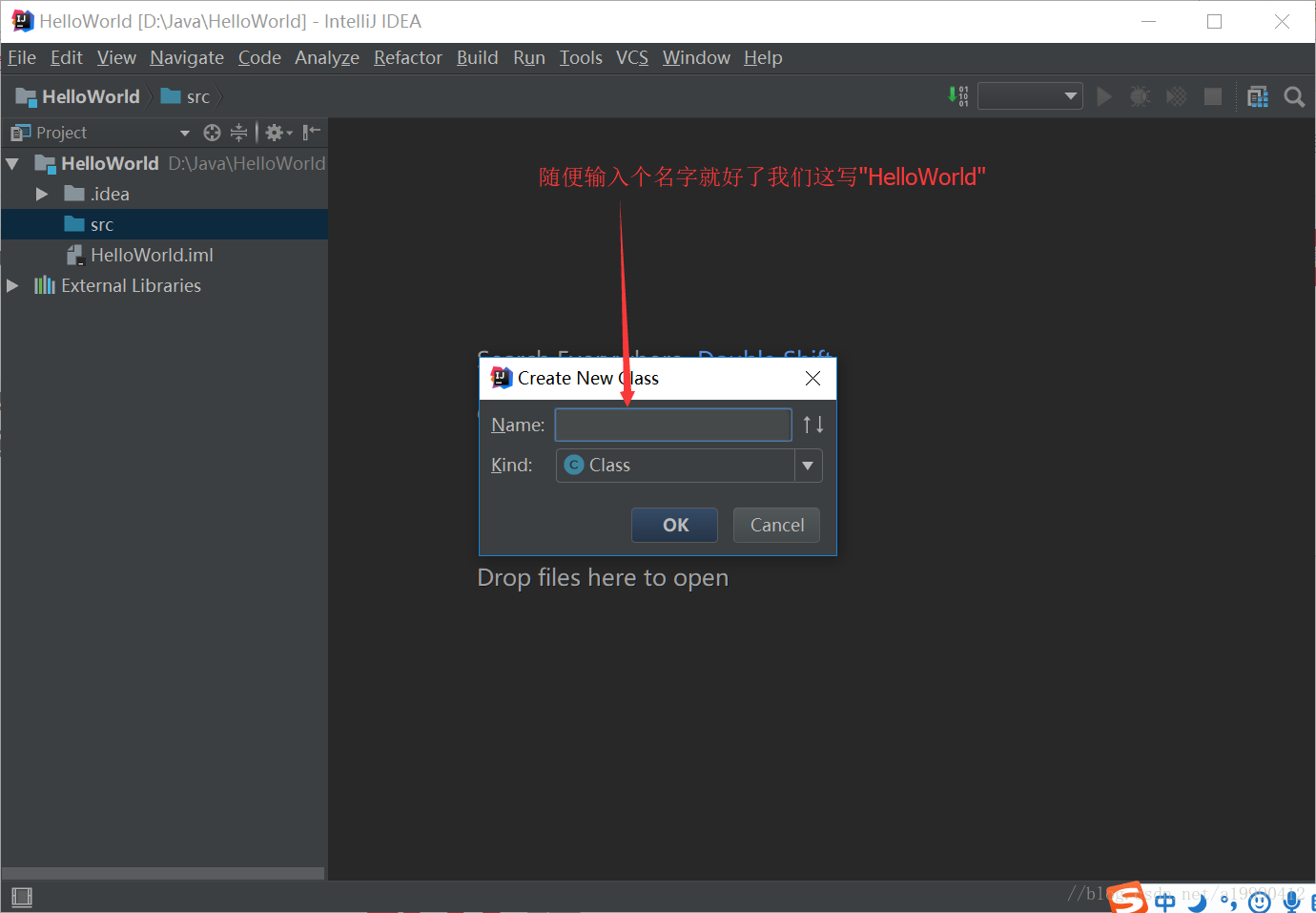
Task: Click the Scroll from Source target icon
Action: click(x=212, y=133)
